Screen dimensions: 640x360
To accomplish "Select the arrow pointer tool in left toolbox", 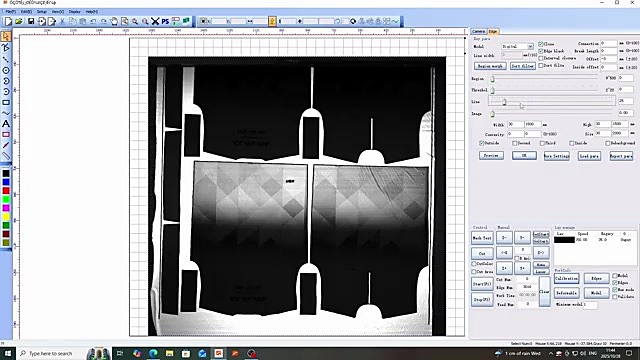I will coord(6,37).
